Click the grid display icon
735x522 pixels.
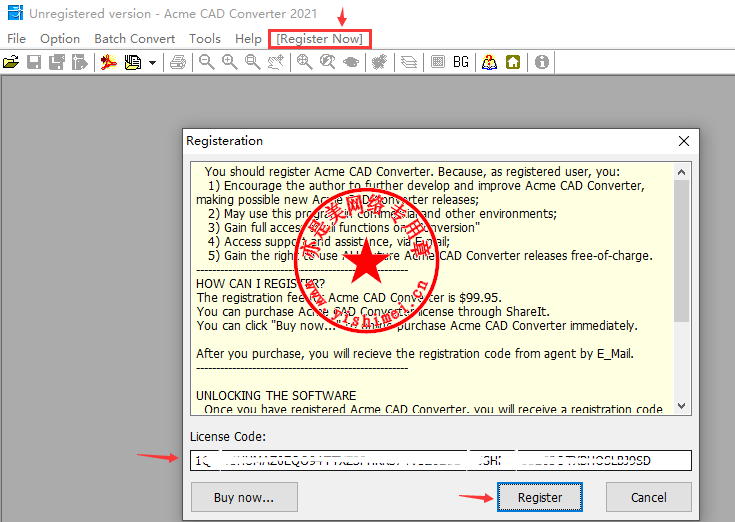point(438,62)
